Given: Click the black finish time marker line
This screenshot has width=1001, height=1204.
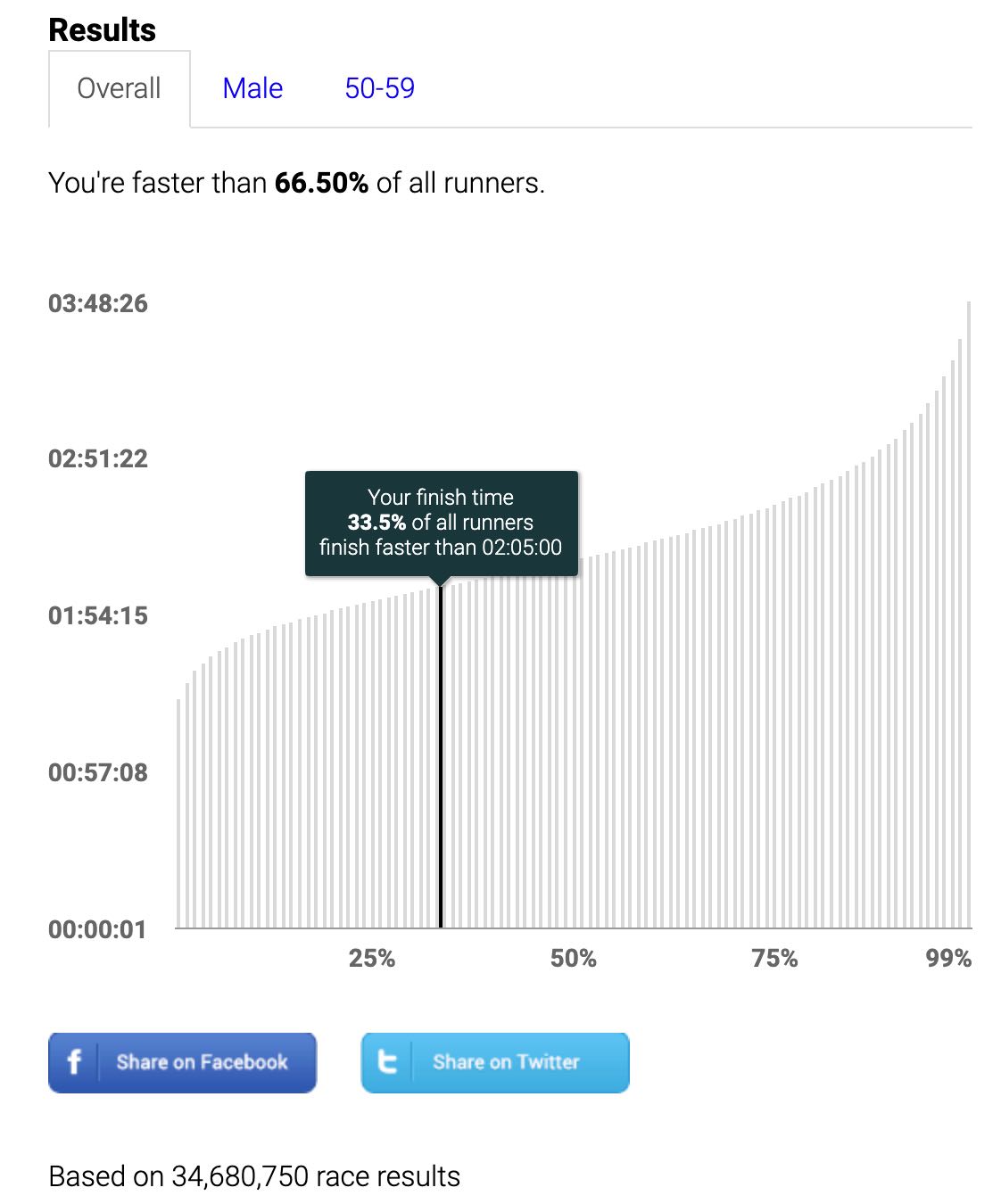Looking at the screenshot, I should (x=441, y=758).
